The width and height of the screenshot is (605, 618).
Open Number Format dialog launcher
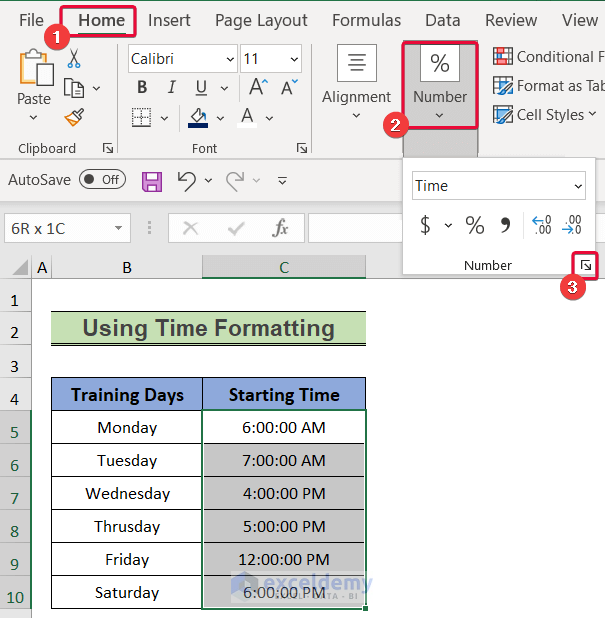[586, 266]
